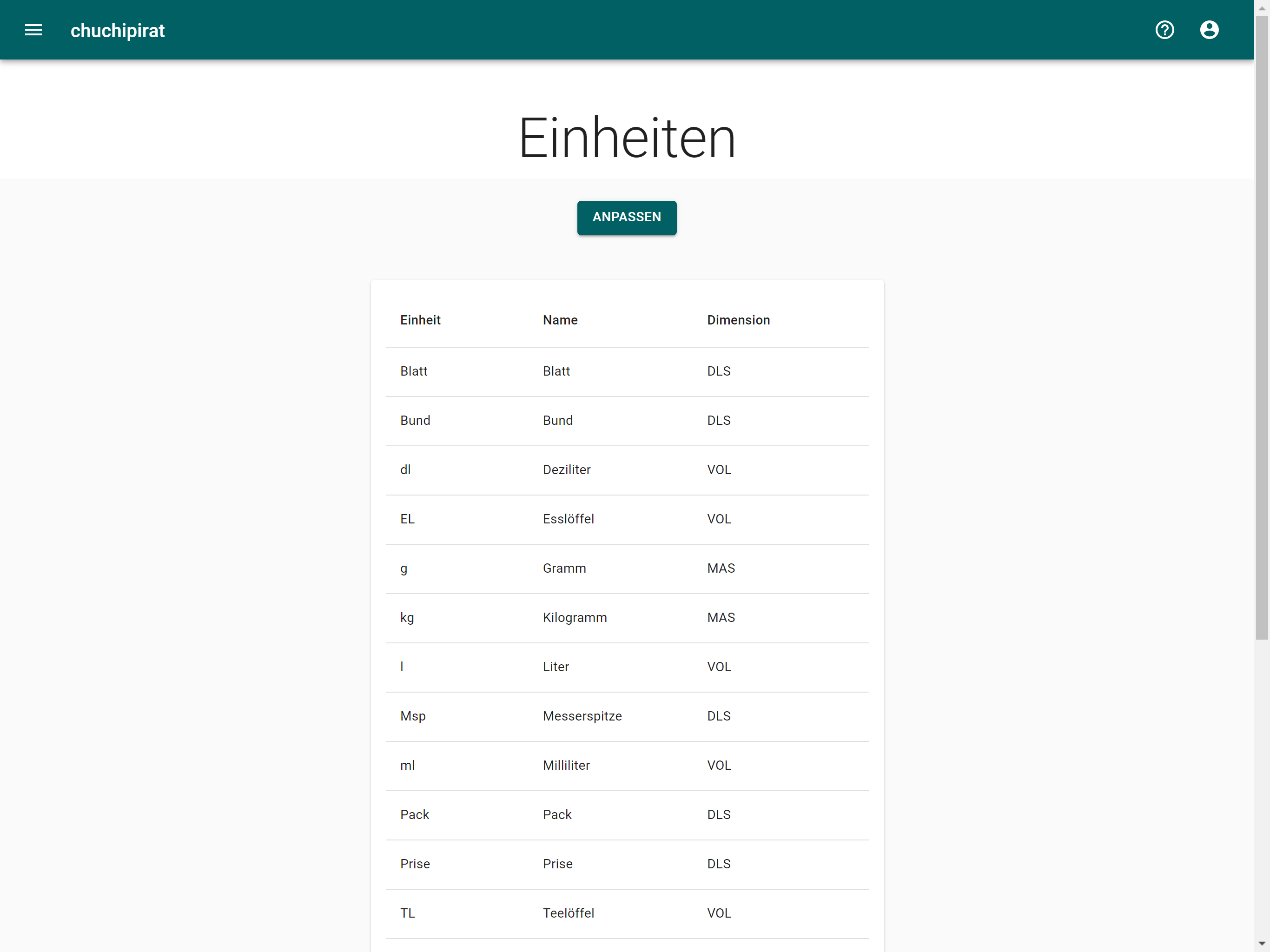Click Prise in the Name column
1270x952 pixels.
pyautogui.click(x=557, y=864)
